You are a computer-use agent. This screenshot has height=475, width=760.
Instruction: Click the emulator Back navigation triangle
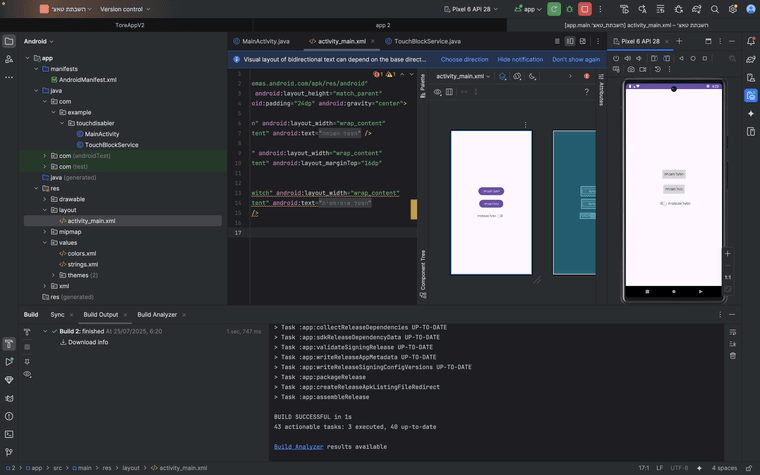pos(681,58)
